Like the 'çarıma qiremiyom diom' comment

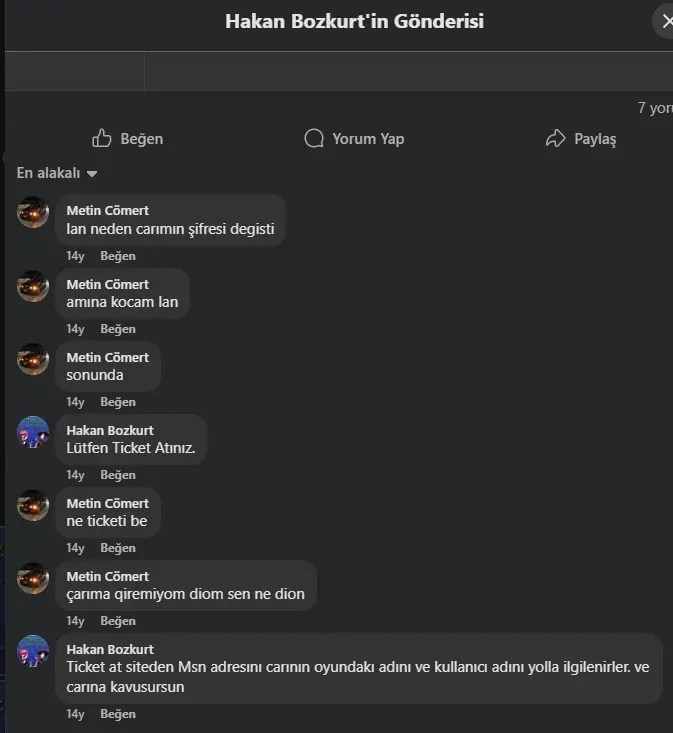click(x=117, y=621)
